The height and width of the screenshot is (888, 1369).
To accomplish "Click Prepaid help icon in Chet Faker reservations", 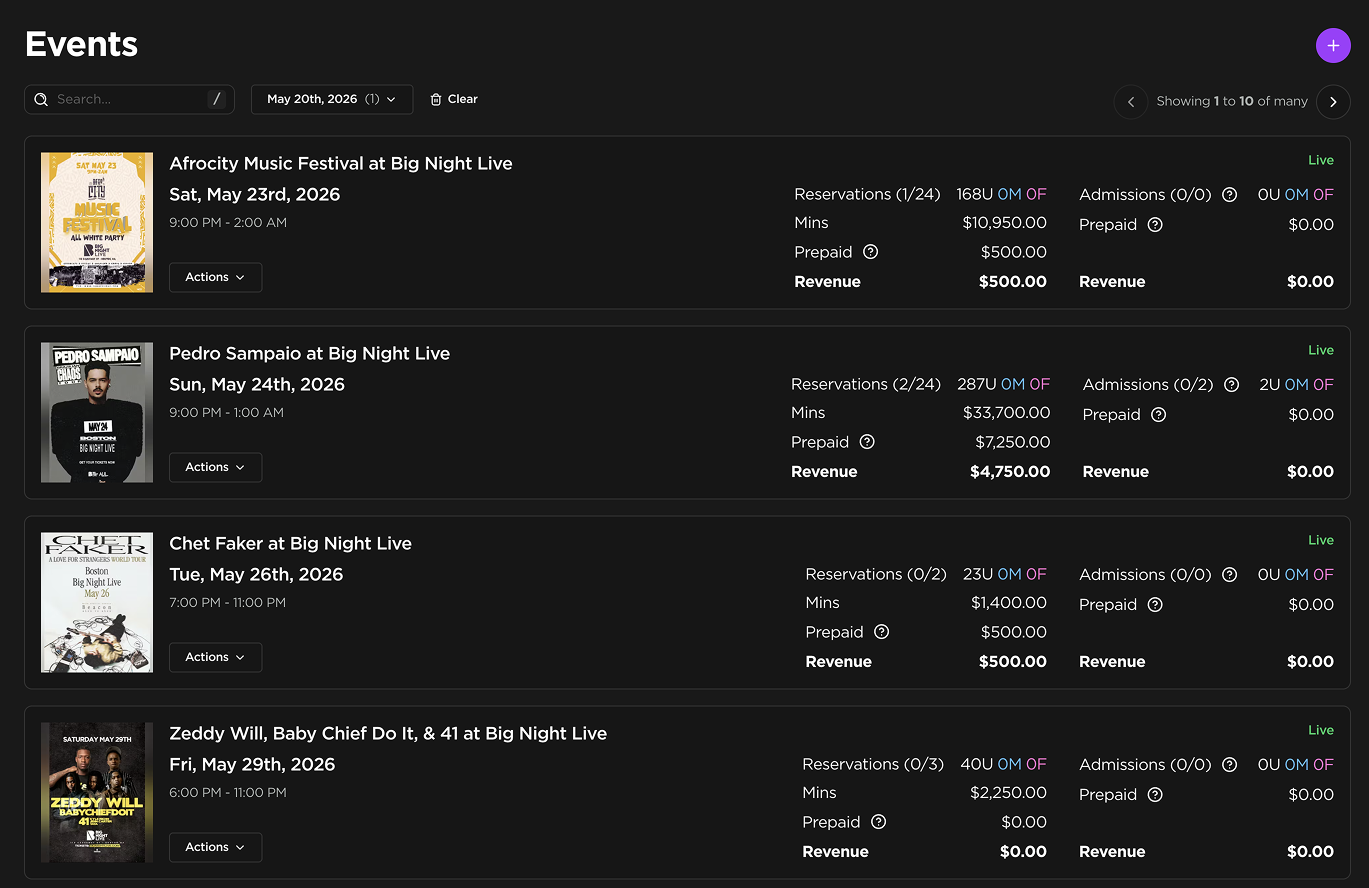I will [x=882, y=632].
